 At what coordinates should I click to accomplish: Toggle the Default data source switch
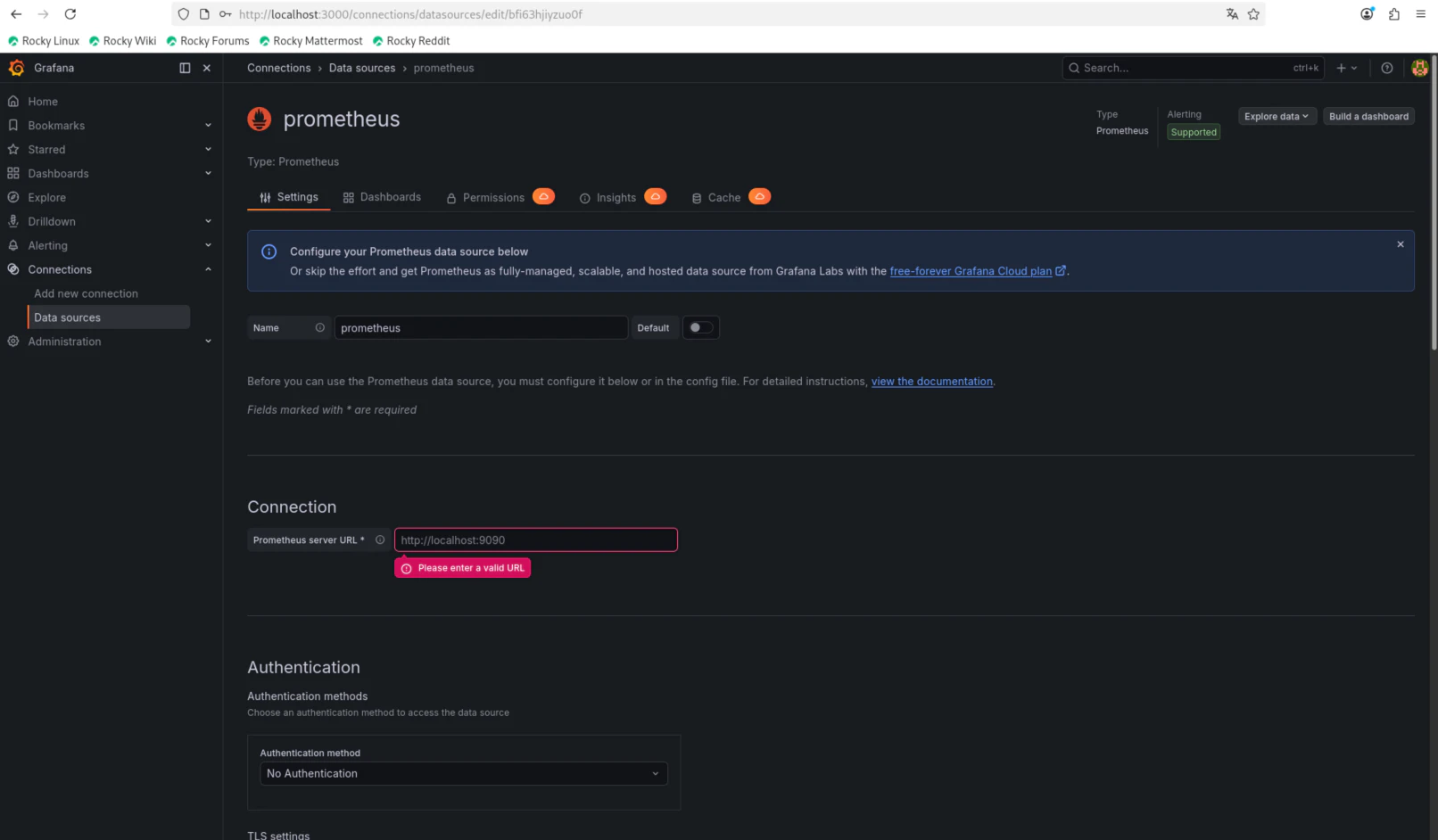click(x=700, y=328)
